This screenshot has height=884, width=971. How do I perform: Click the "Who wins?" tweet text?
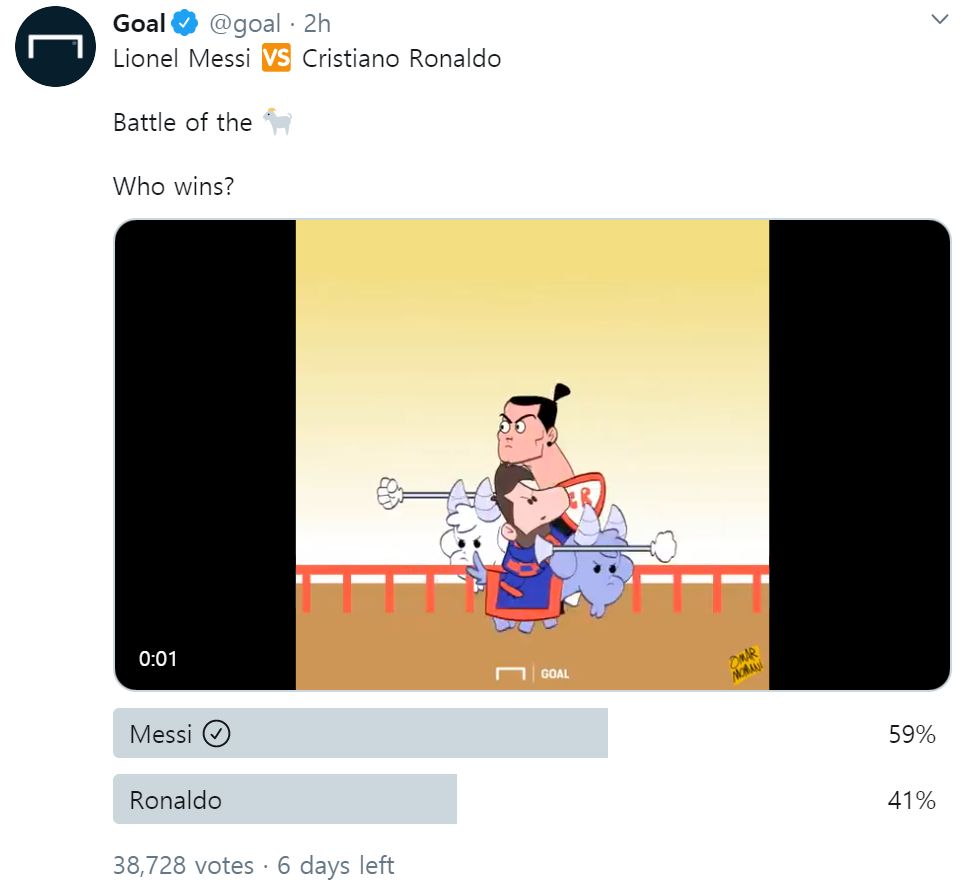click(173, 186)
